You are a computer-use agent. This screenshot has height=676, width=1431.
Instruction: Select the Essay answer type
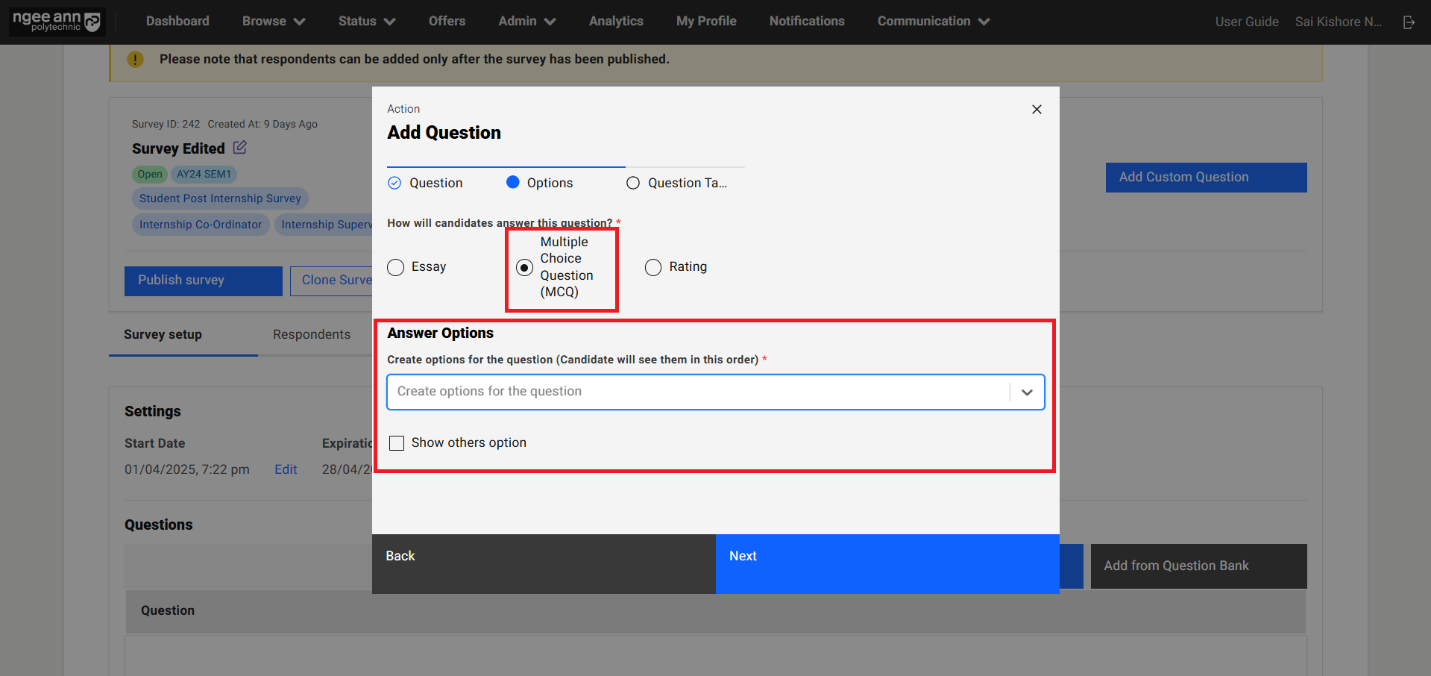[396, 267]
